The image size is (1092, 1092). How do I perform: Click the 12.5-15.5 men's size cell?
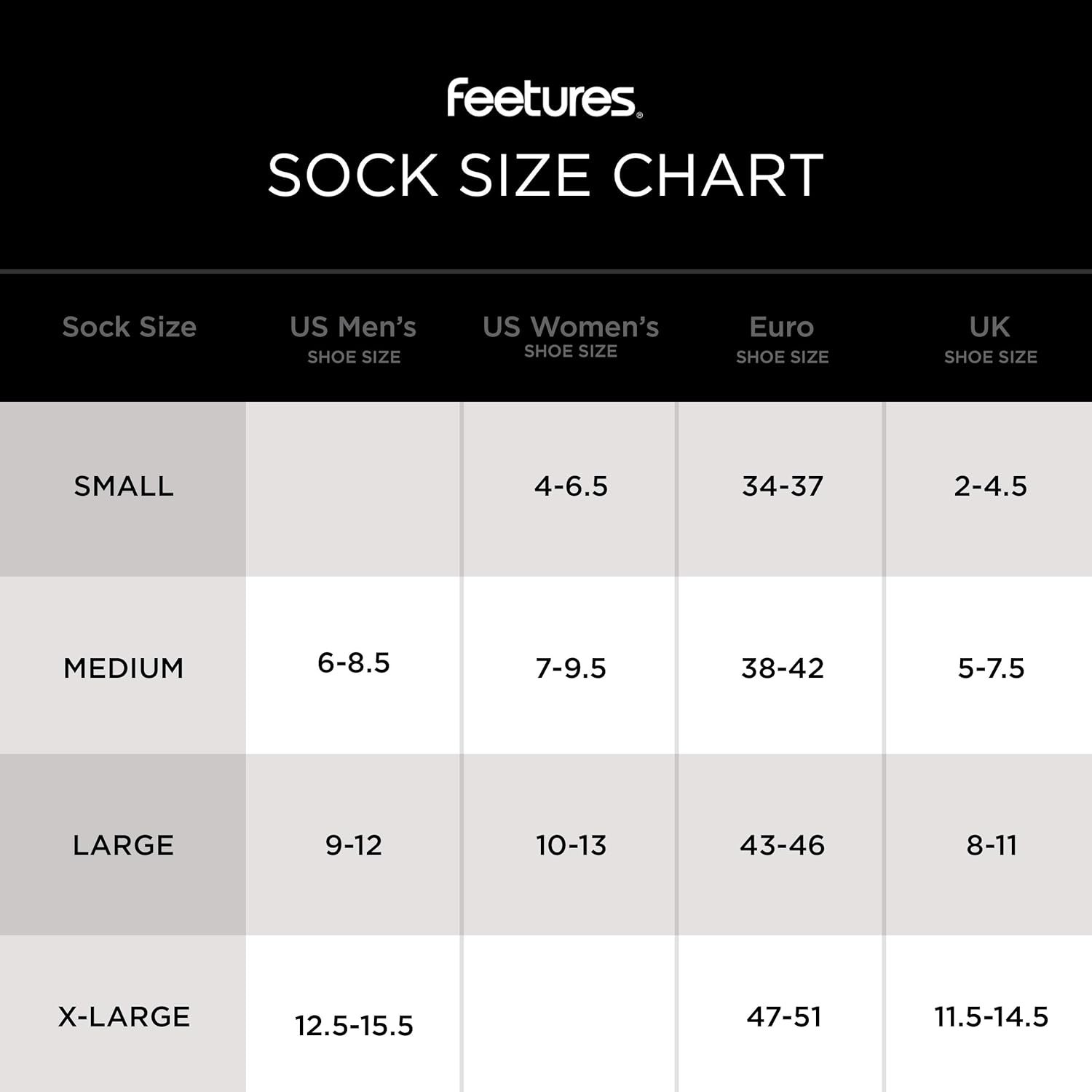click(354, 1026)
